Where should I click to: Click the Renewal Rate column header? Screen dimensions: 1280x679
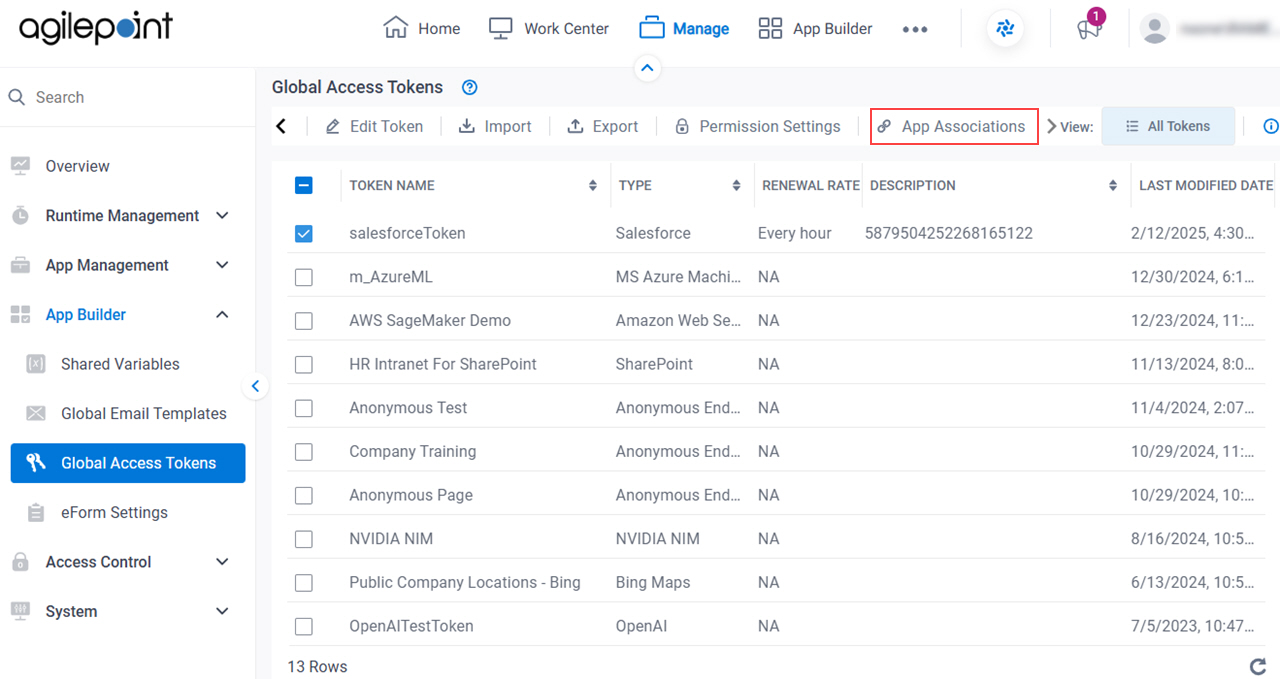810,185
